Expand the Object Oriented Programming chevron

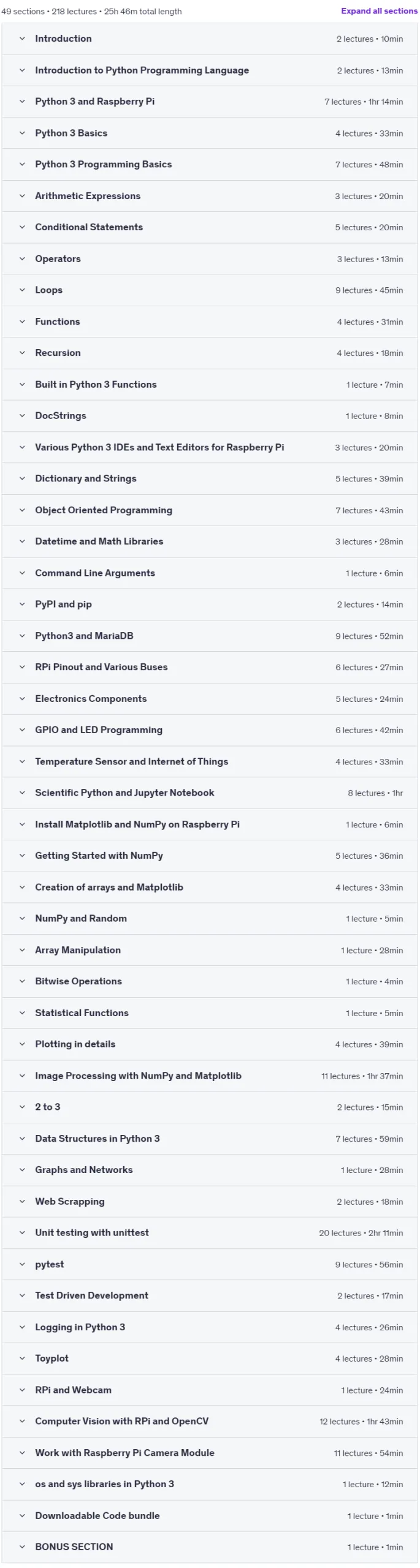point(22,510)
